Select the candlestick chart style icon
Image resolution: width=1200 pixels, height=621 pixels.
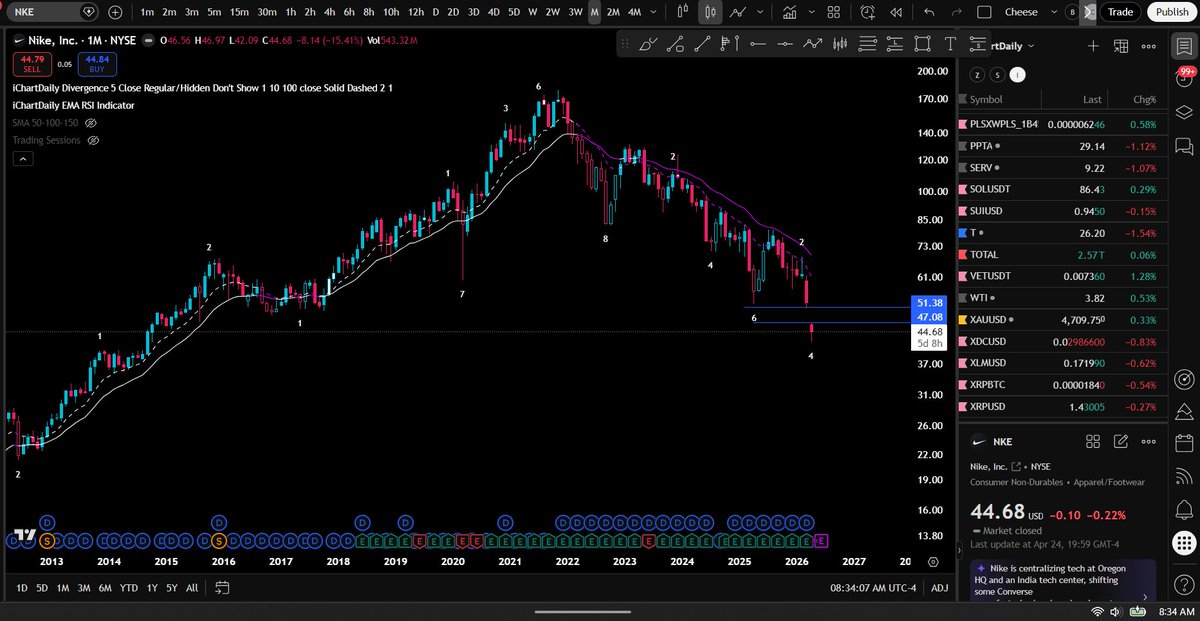[710, 12]
